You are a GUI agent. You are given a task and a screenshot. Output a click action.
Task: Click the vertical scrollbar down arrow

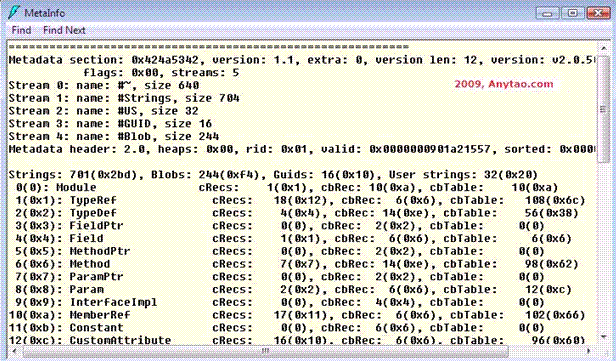[603, 337]
